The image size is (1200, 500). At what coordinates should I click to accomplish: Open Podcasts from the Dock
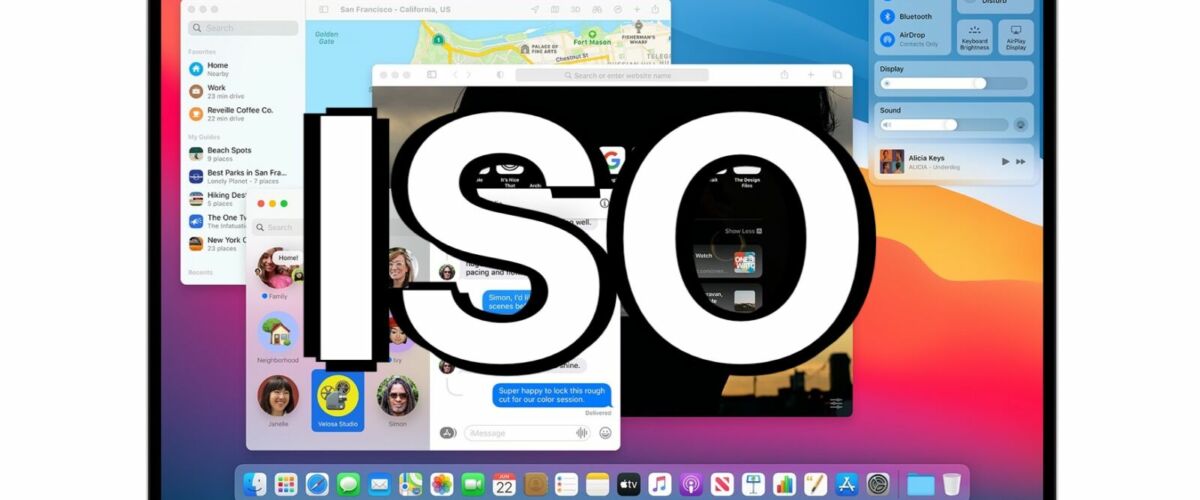(x=691, y=485)
